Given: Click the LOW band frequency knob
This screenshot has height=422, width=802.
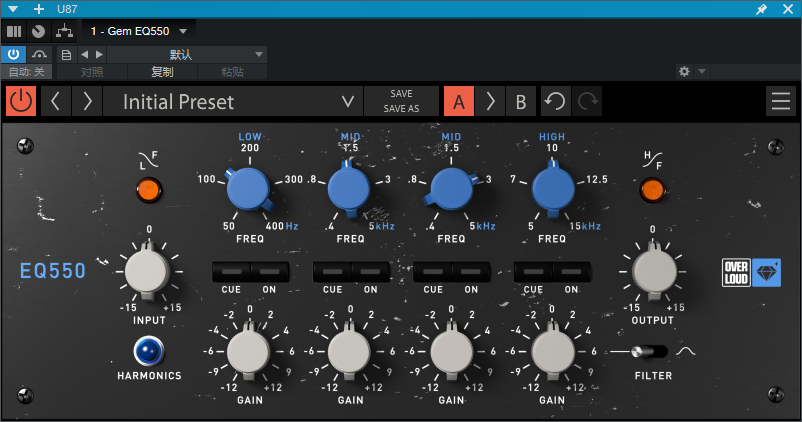Looking at the screenshot, I should coord(249,189).
